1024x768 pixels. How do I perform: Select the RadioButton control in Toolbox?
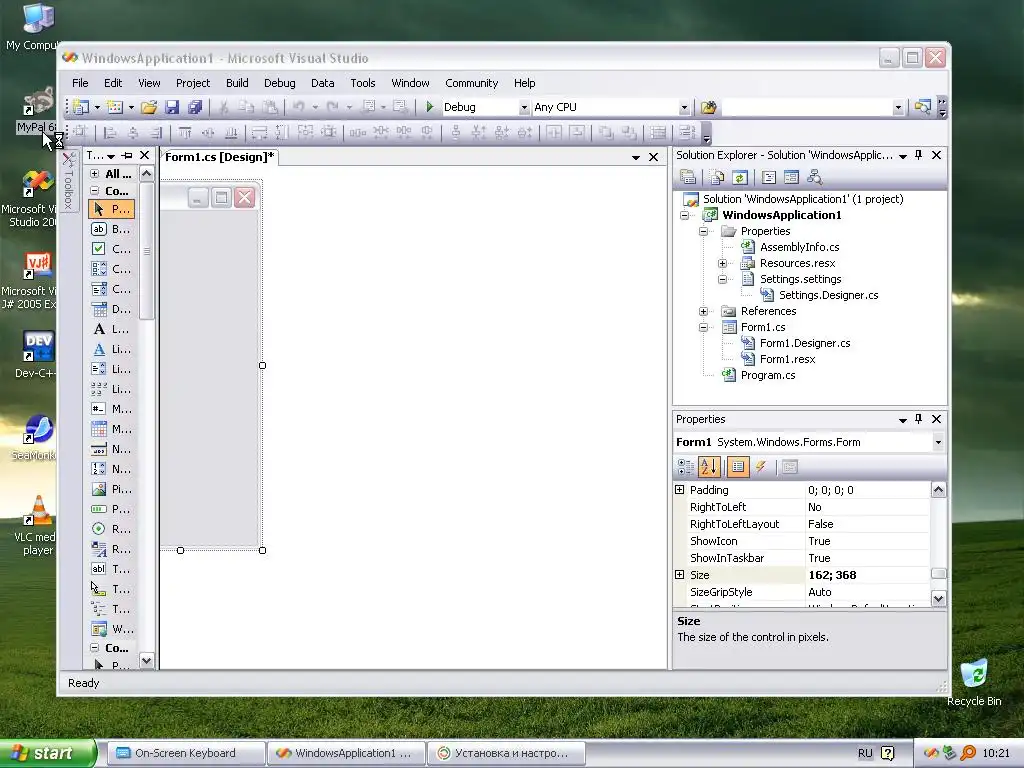(111, 529)
